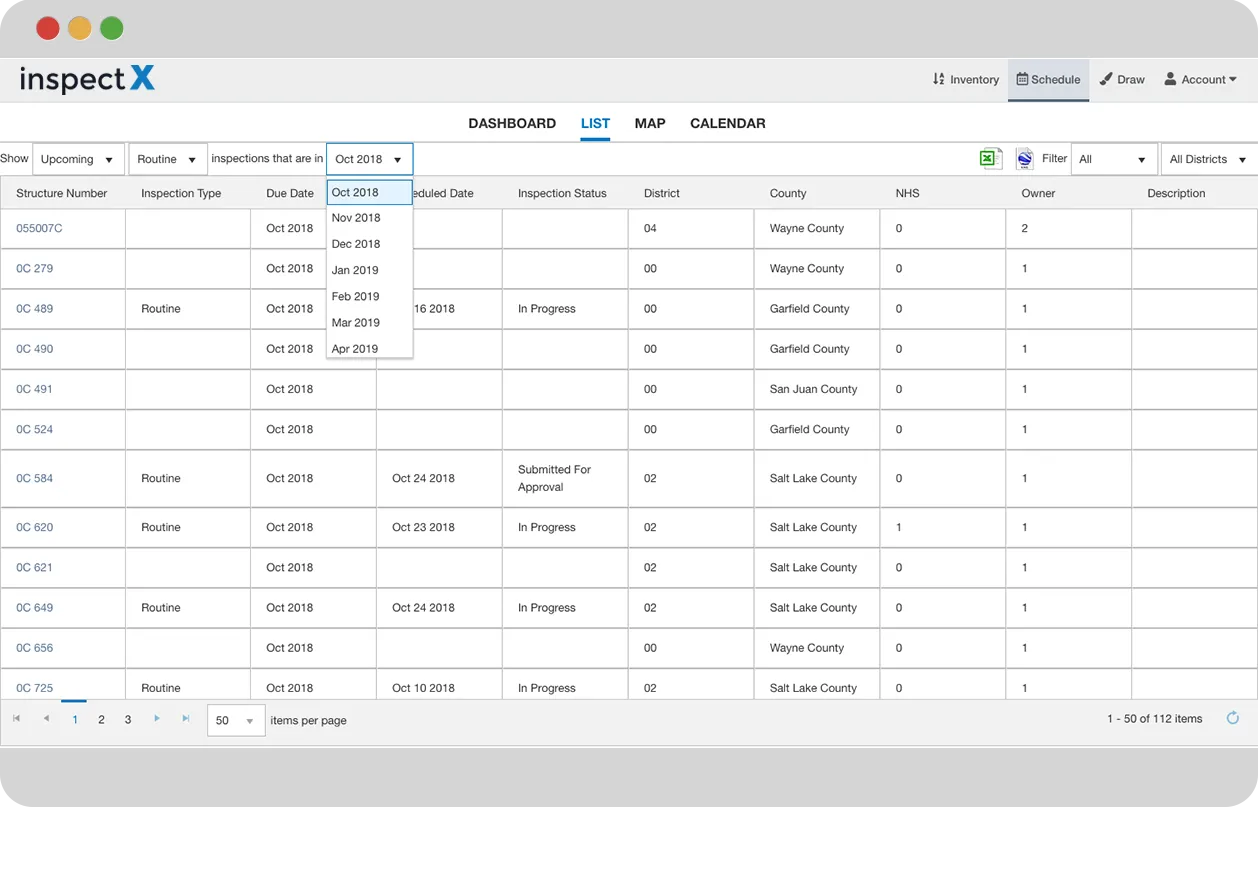1258x890 pixels.
Task: Click the '1 - 50 of 112 items' text
Action: point(1154,718)
